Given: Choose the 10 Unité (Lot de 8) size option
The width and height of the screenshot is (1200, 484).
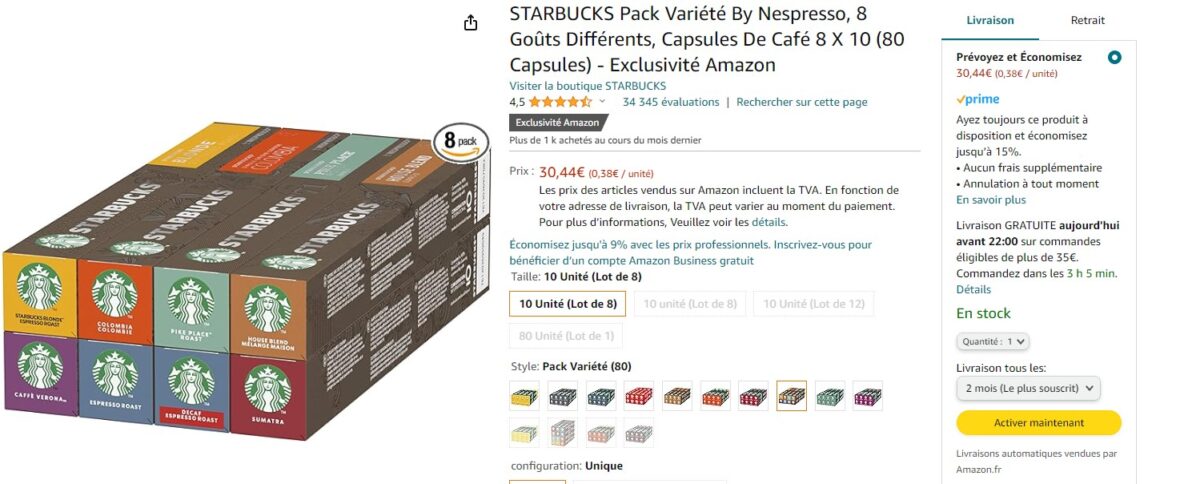Looking at the screenshot, I should click(568, 303).
